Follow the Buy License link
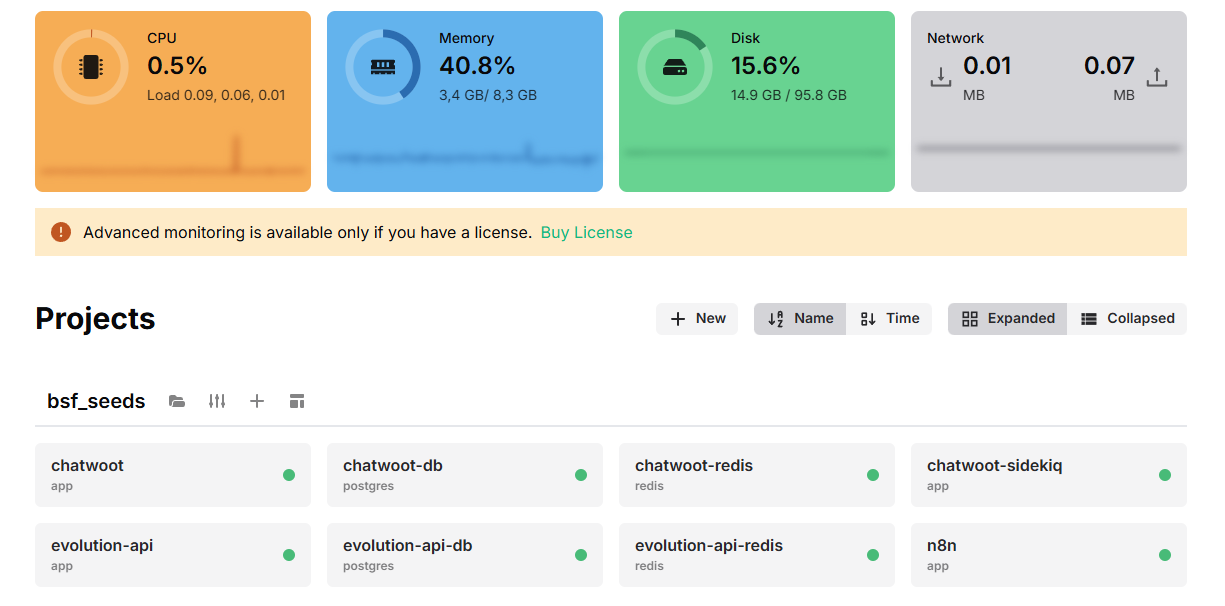This screenshot has width=1225, height=606. click(x=586, y=232)
